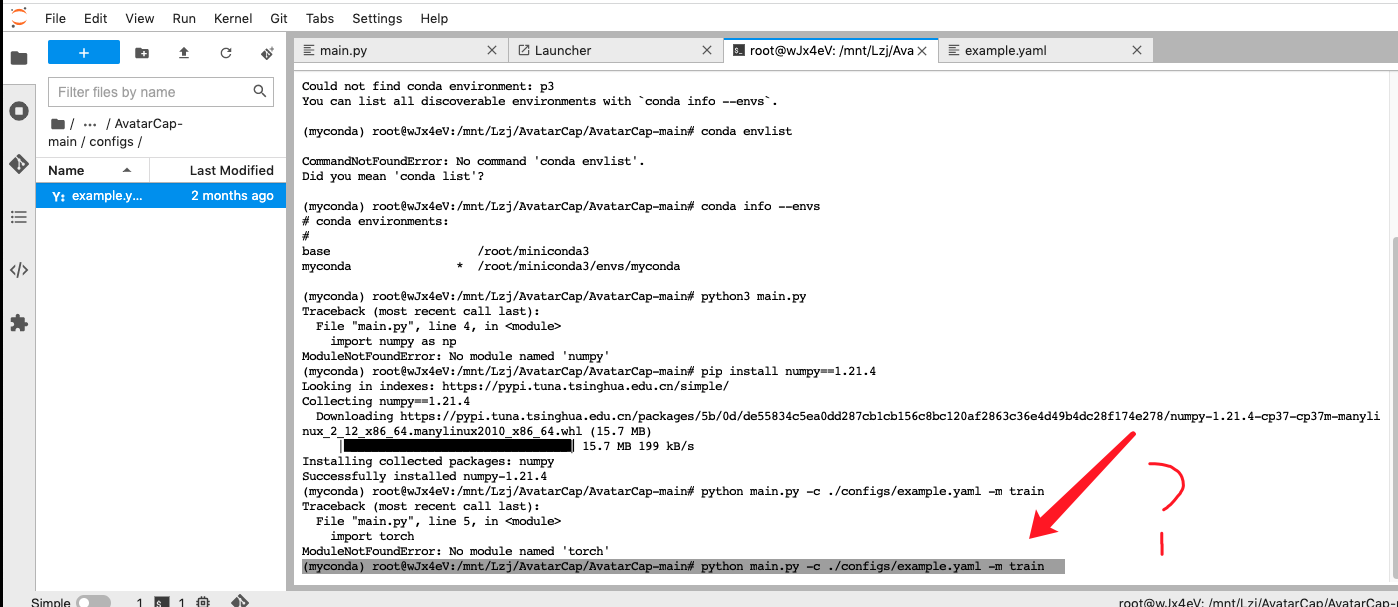Close the Launcher tab

point(707,50)
